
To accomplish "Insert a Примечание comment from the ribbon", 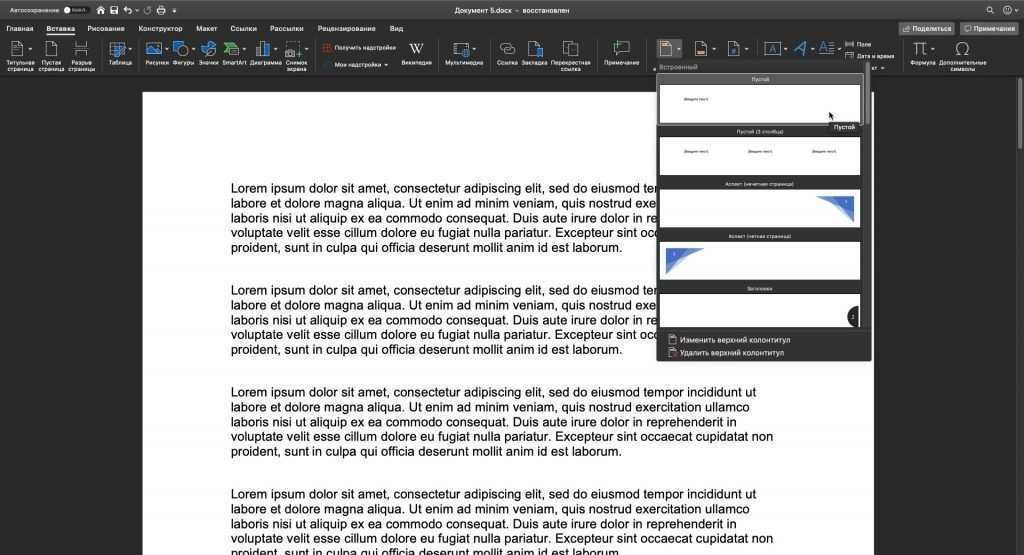I will click(x=621, y=53).
